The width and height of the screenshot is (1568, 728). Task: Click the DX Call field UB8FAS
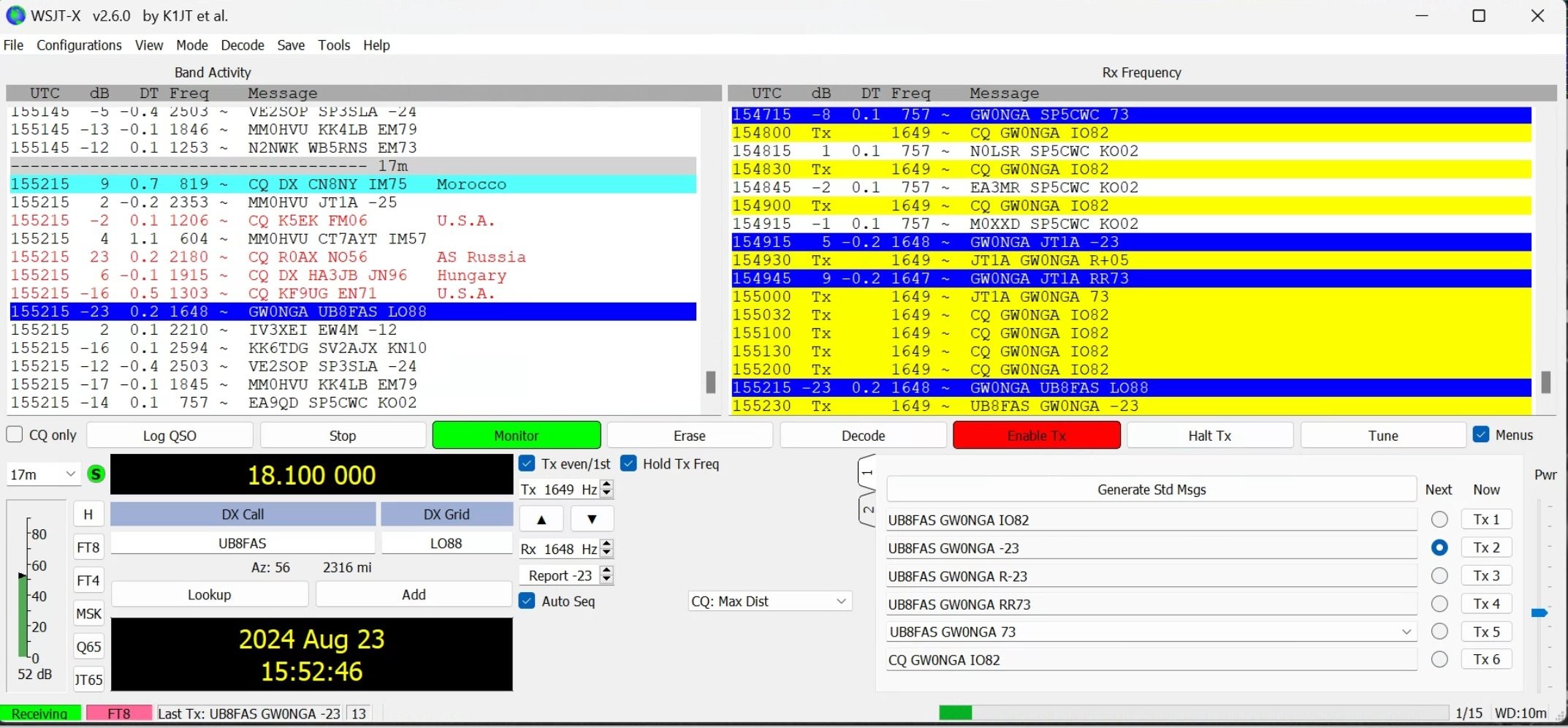pyautogui.click(x=243, y=543)
